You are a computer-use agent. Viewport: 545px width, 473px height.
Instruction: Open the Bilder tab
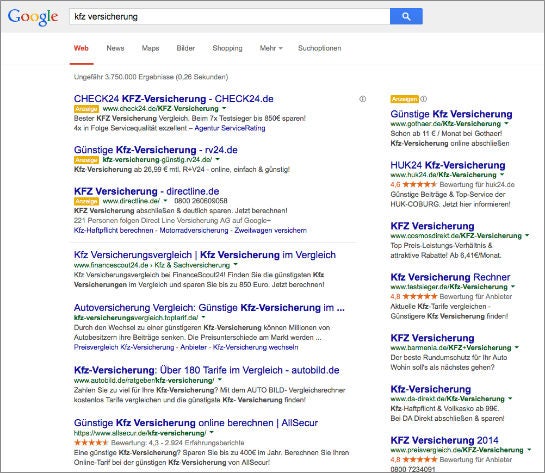pos(186,48)
